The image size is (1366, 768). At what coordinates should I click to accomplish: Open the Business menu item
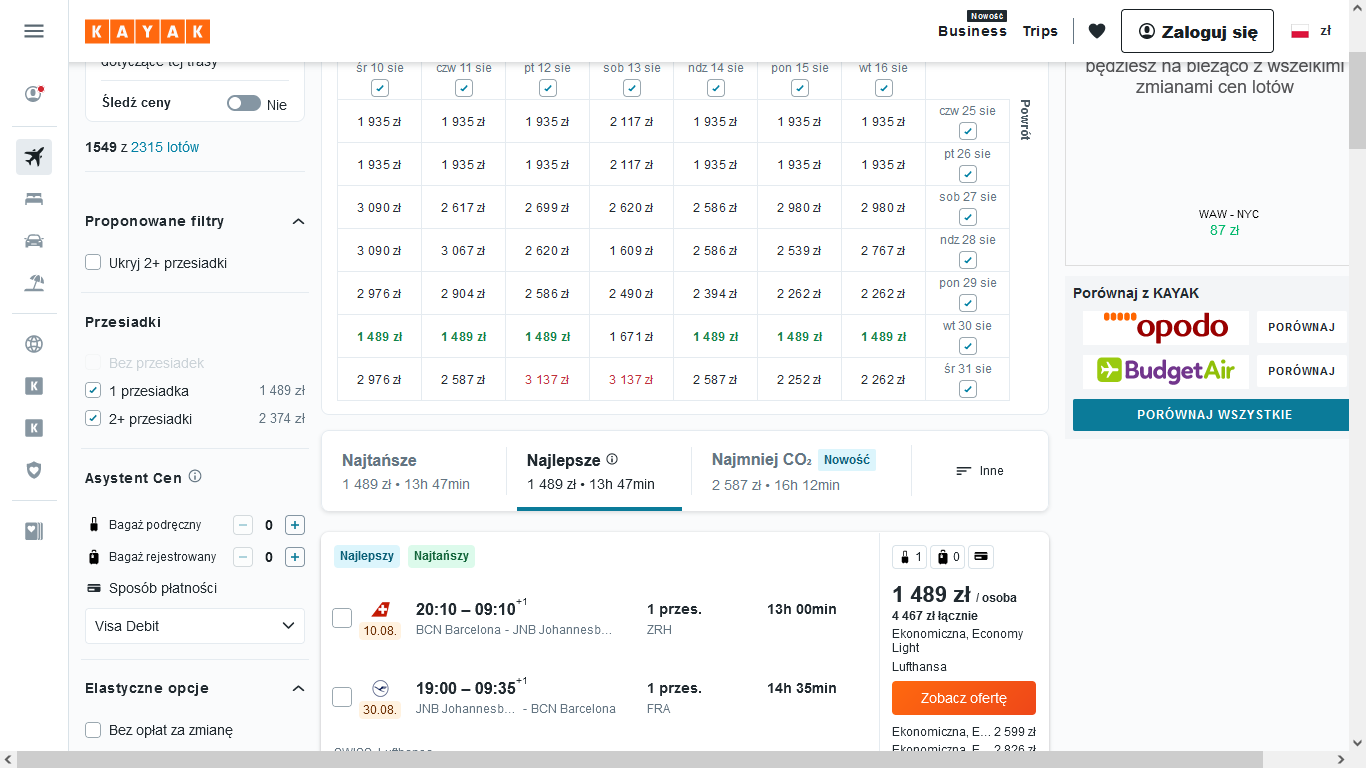tap(972, 31)
